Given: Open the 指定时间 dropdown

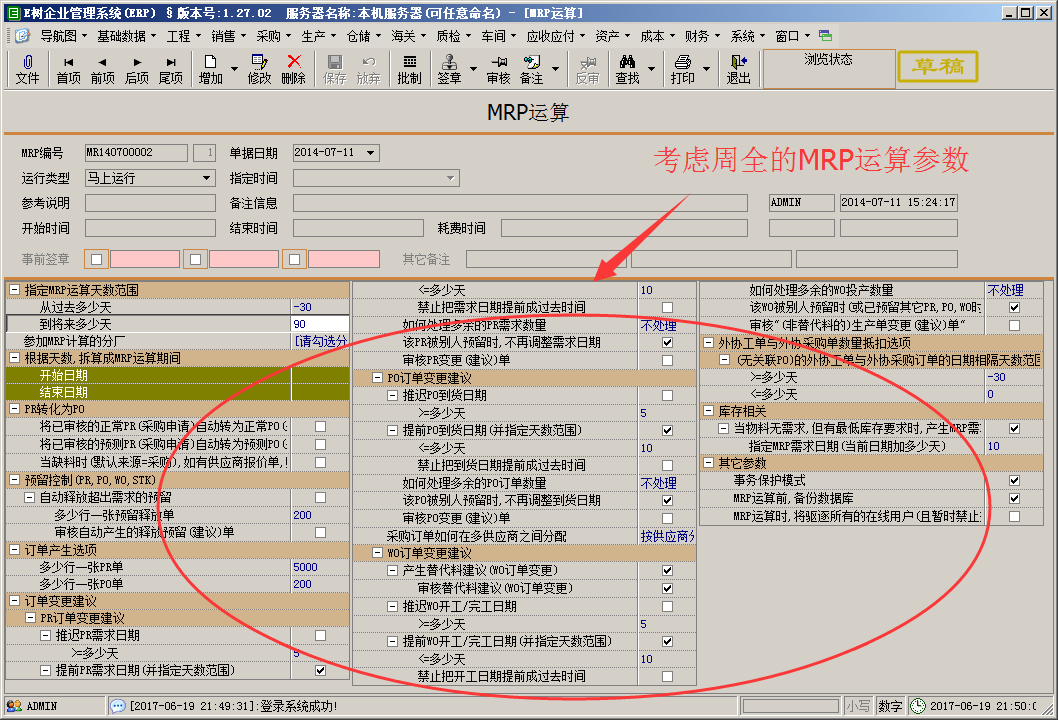Looking at the screenshot, I should (x=451, y=178).
